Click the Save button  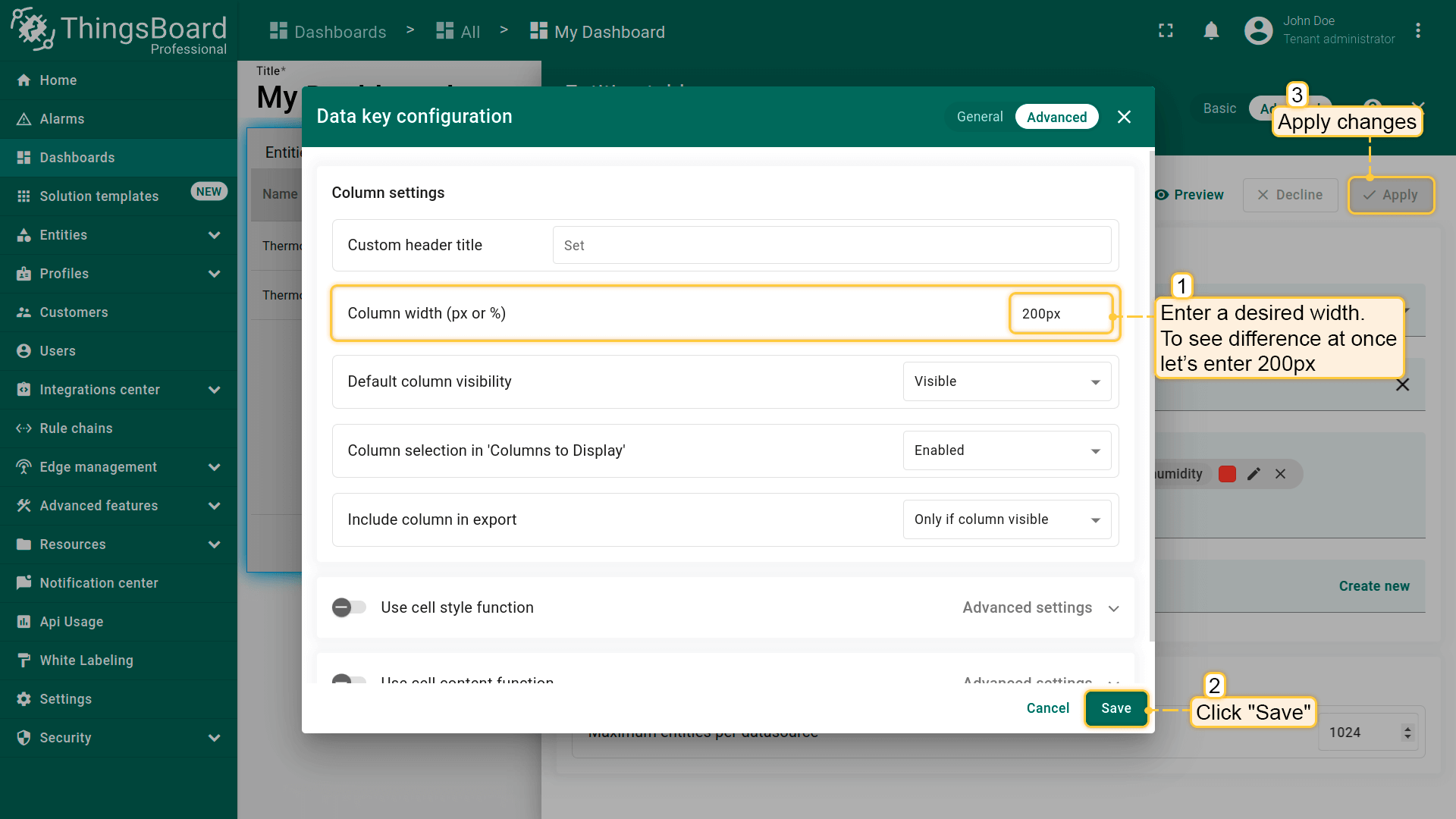point(1116,708)
